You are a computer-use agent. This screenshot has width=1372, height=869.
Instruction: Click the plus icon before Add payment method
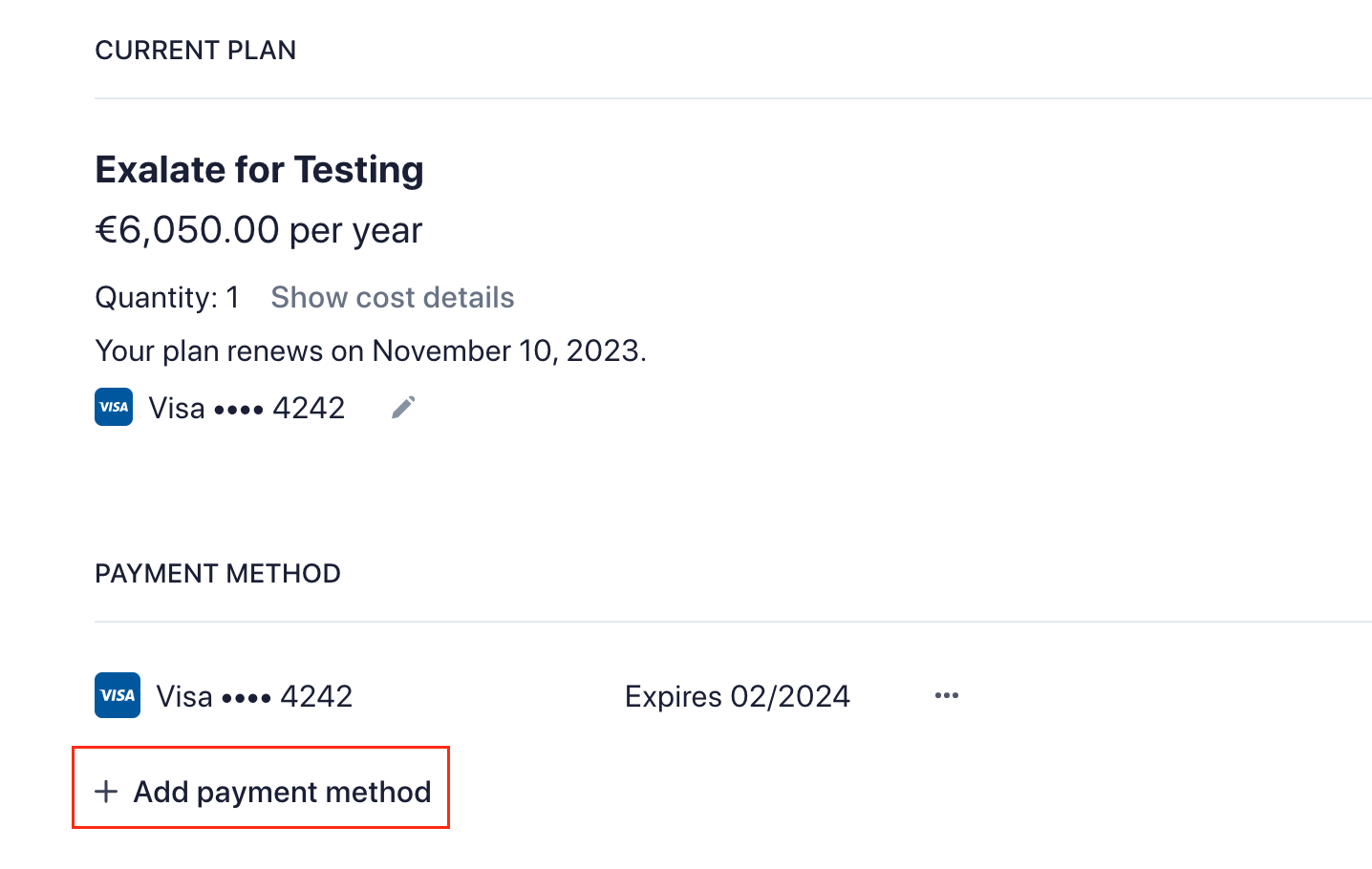[106, 792]
